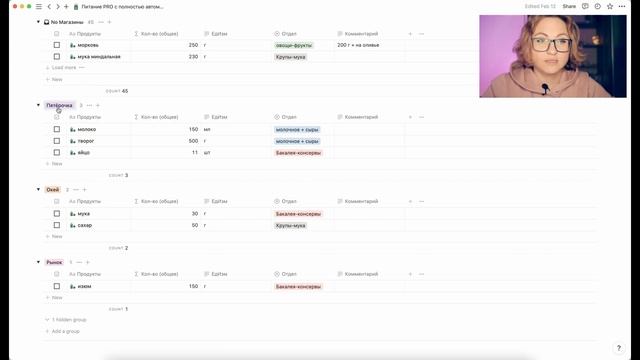The height and width of the screenshot is (360, 640).
Task: Click the comment cell of морковь row
Action: pyautogui.click(x=370, y=45)
